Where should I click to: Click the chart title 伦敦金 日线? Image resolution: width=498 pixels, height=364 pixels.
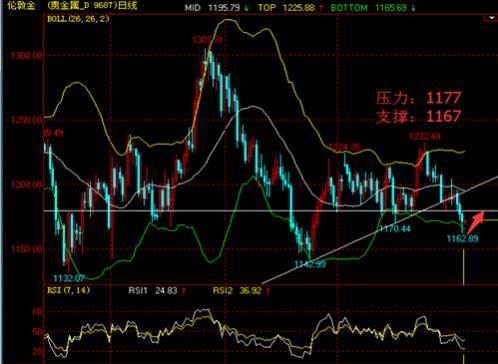tap(72, 5)
